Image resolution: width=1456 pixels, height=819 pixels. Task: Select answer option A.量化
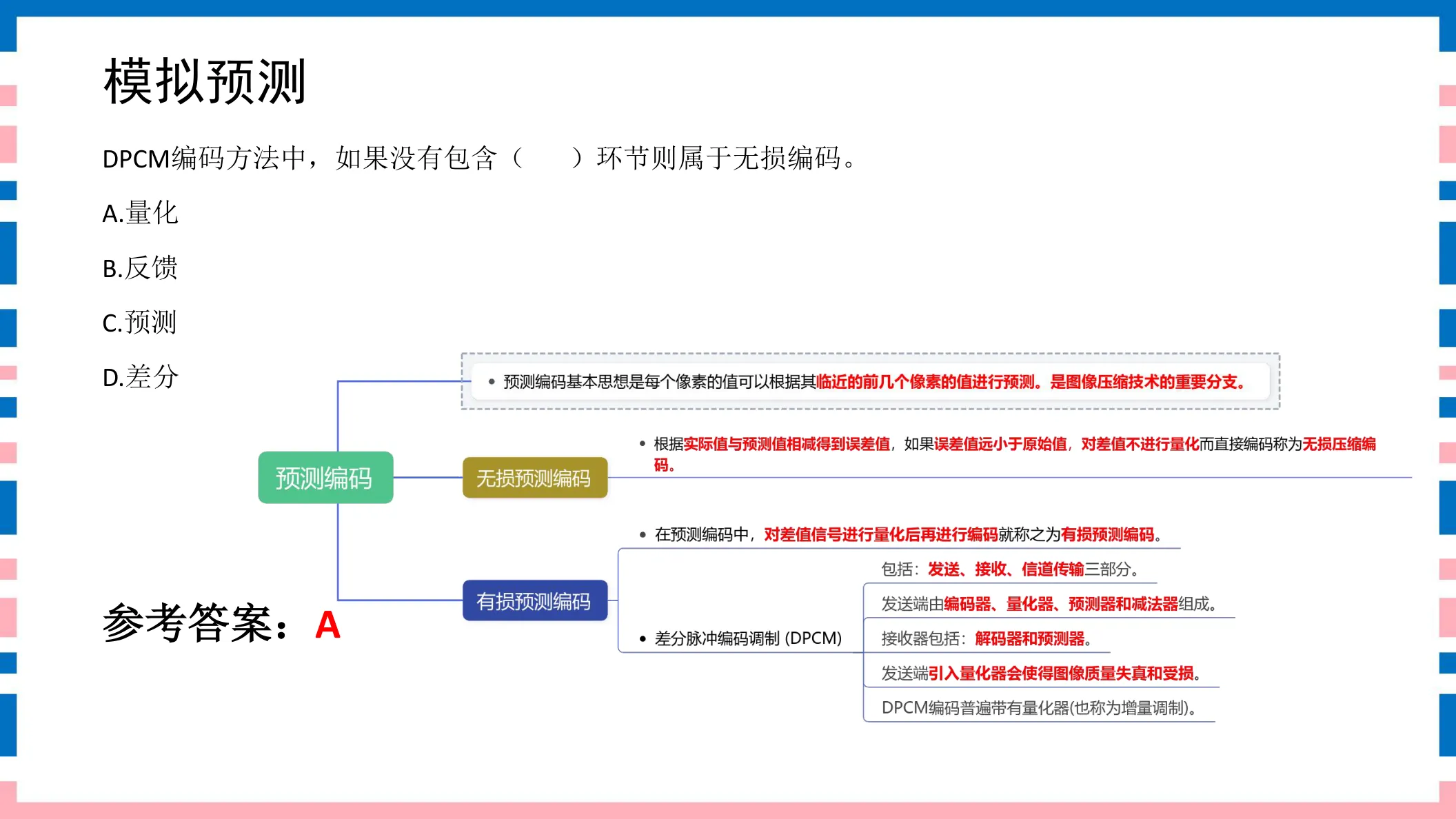[x=140, y=213]
